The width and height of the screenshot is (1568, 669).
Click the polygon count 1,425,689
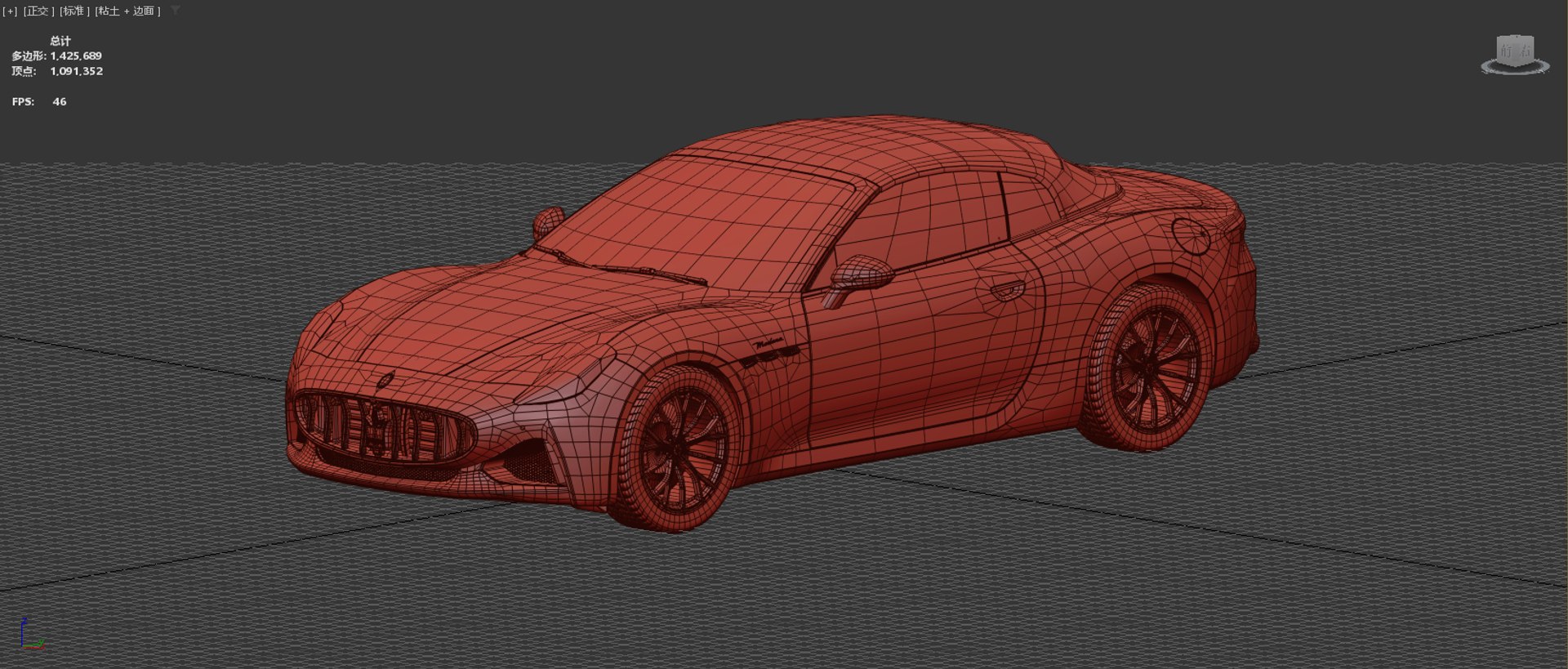[x=76, y=56]
